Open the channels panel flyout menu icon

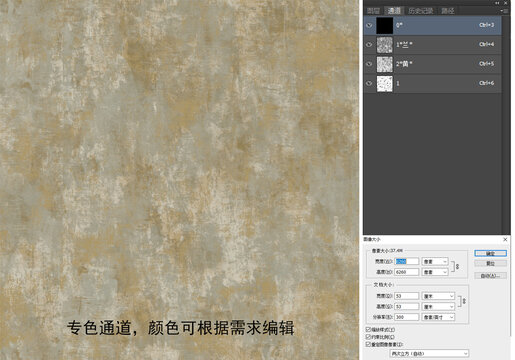[504, 11]
